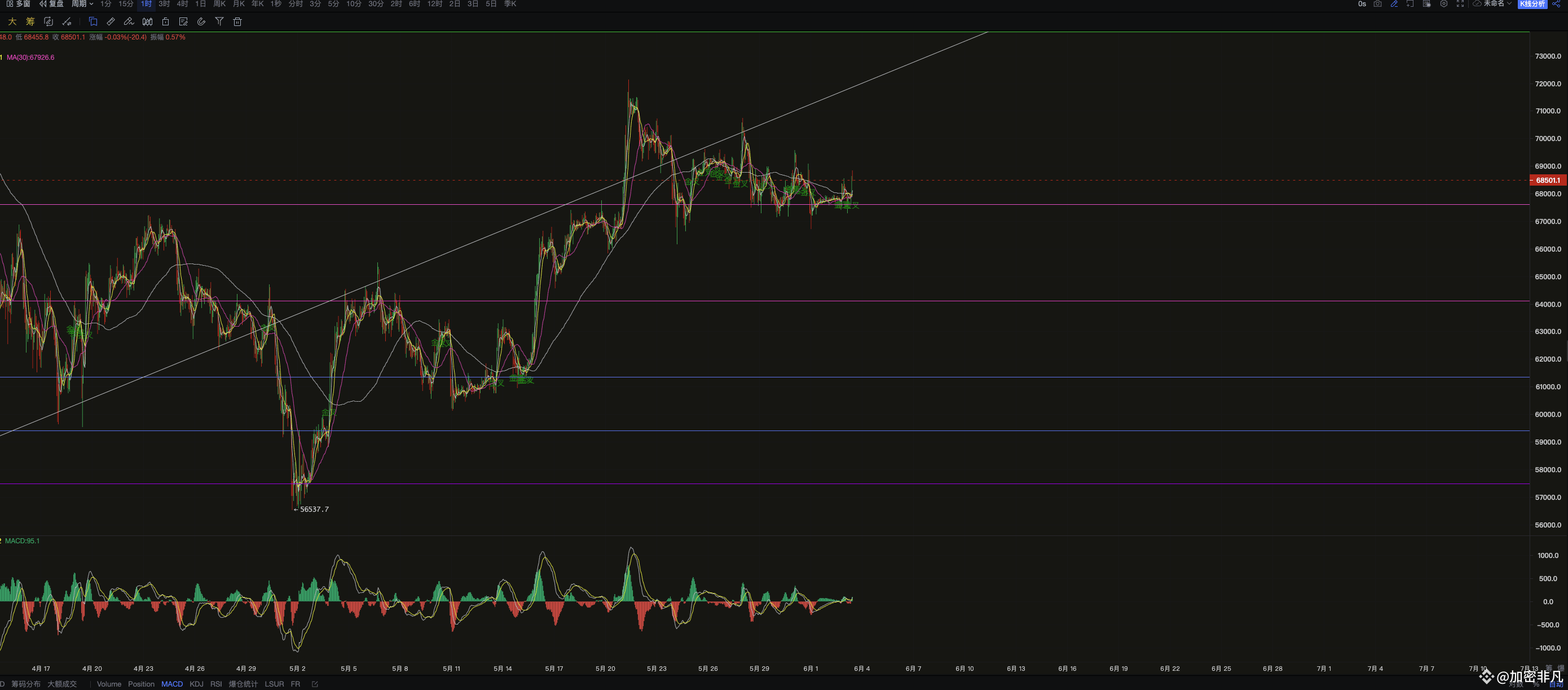Click the share icon at top right

point(1556,3)
